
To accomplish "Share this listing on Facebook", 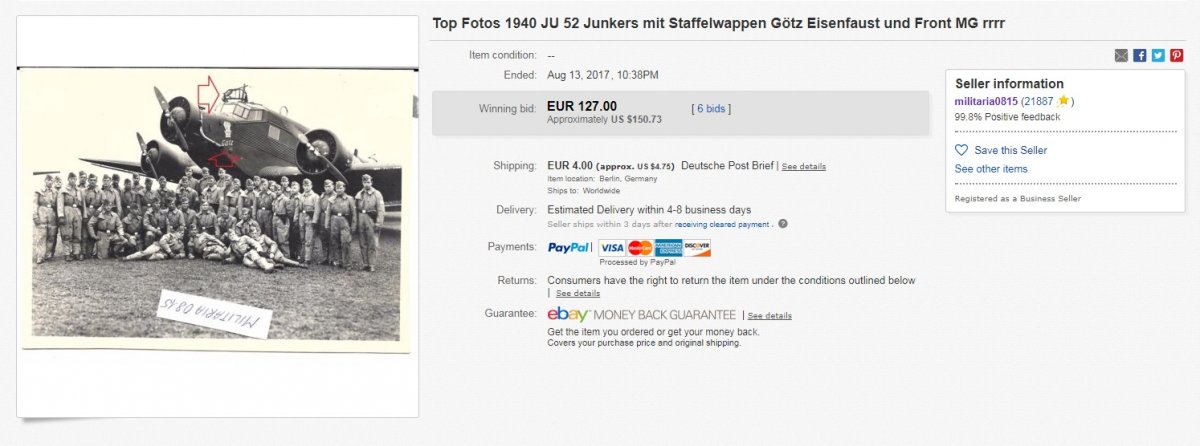I will tap(1140, 56).
